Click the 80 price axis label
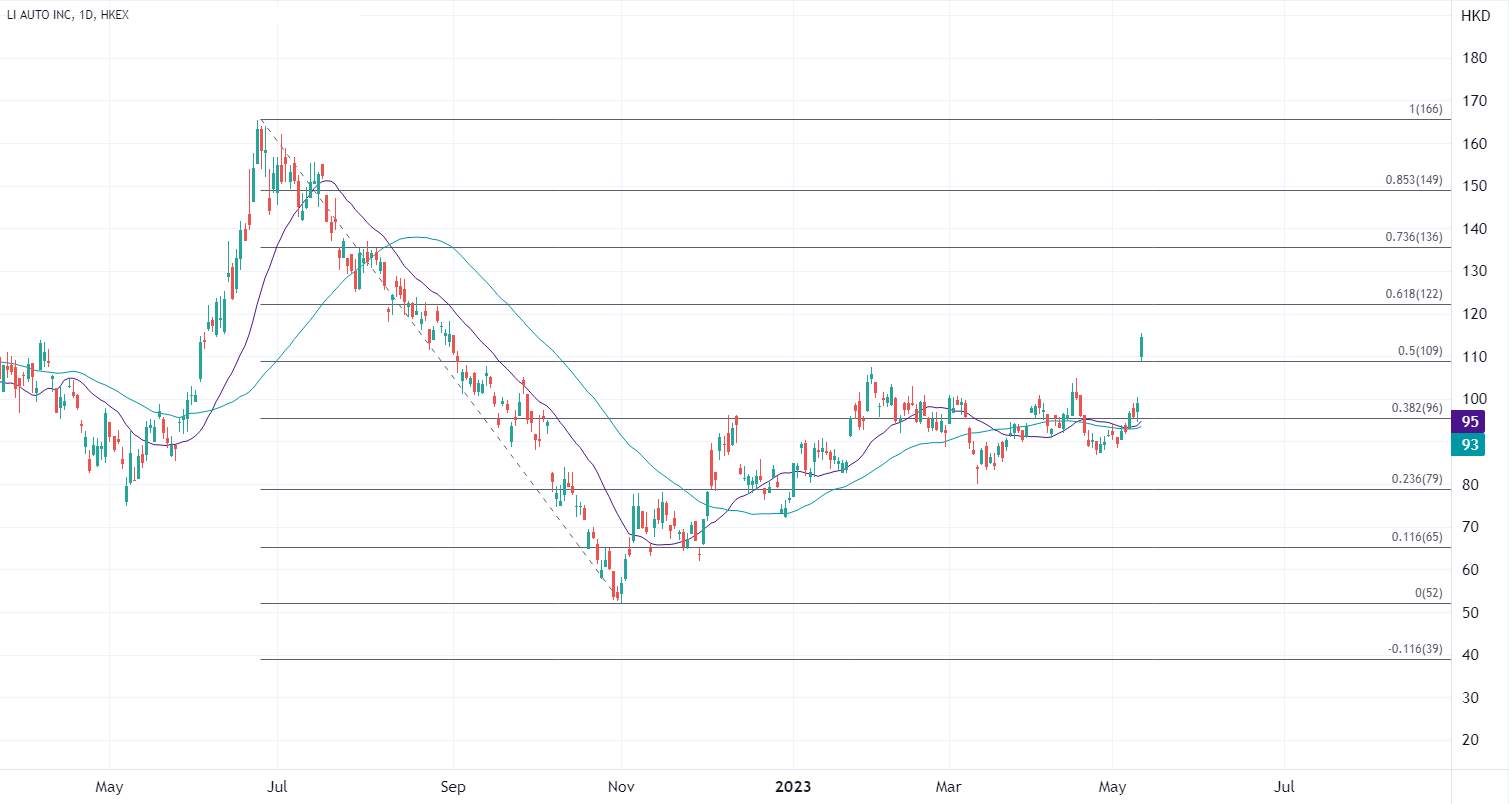 [x=1470, y=485]
